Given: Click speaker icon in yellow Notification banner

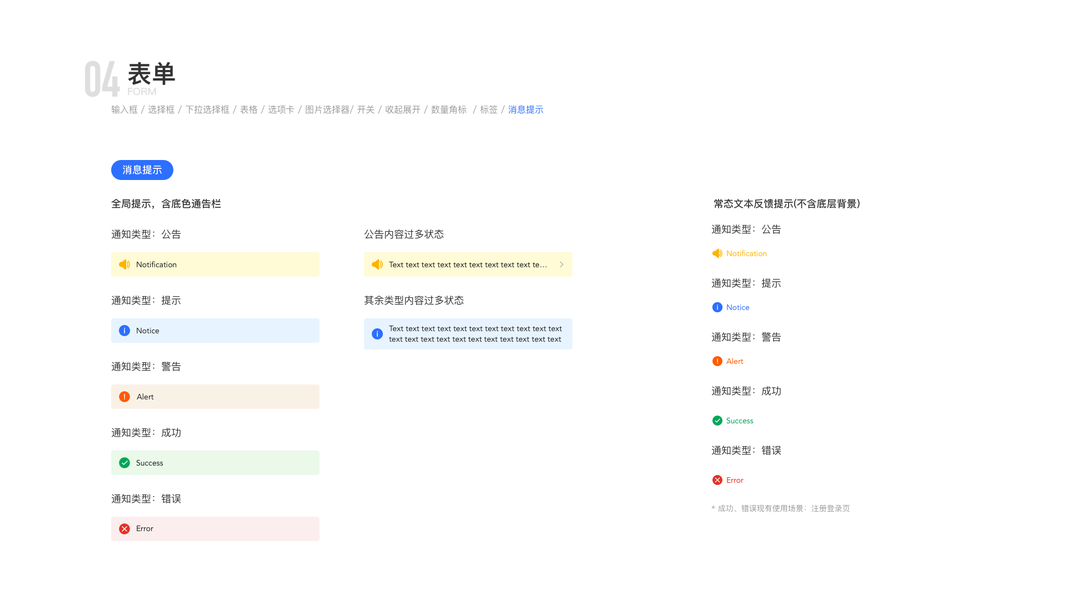Looking at the screenshot, I should pos(124,265).
